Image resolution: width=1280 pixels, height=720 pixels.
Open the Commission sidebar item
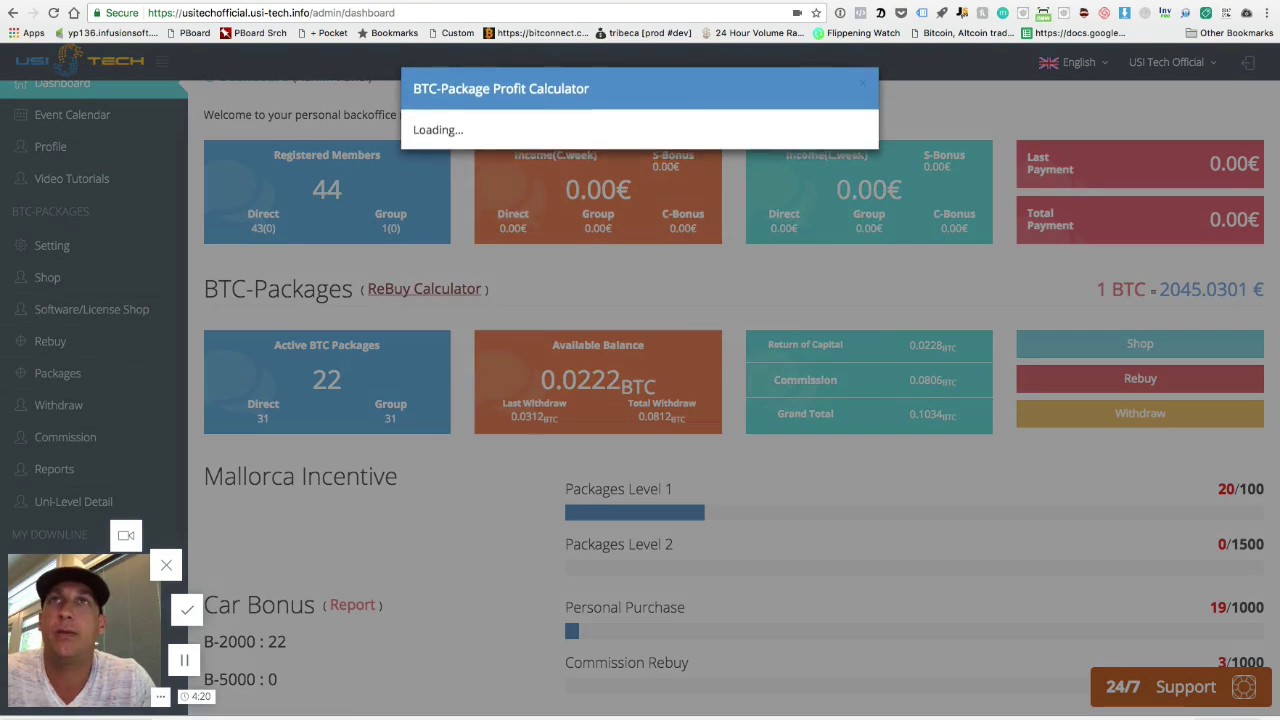tap(65, 437)
